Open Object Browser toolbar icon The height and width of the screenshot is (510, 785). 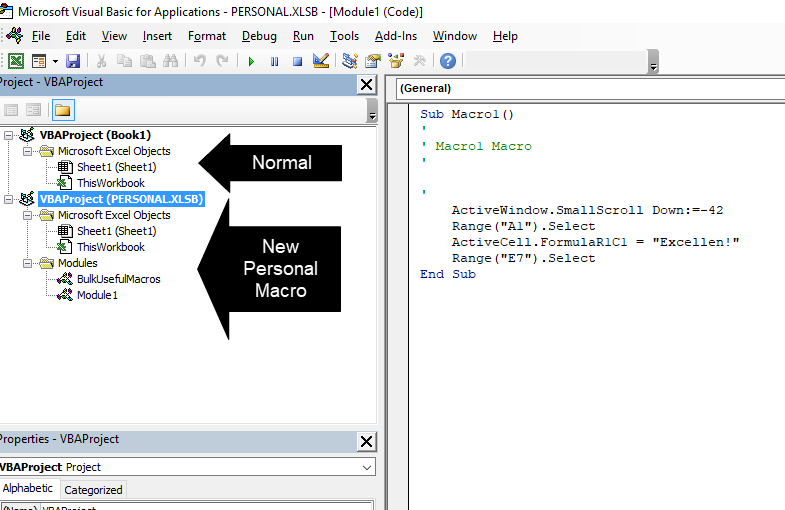click(x=396, y=61)
